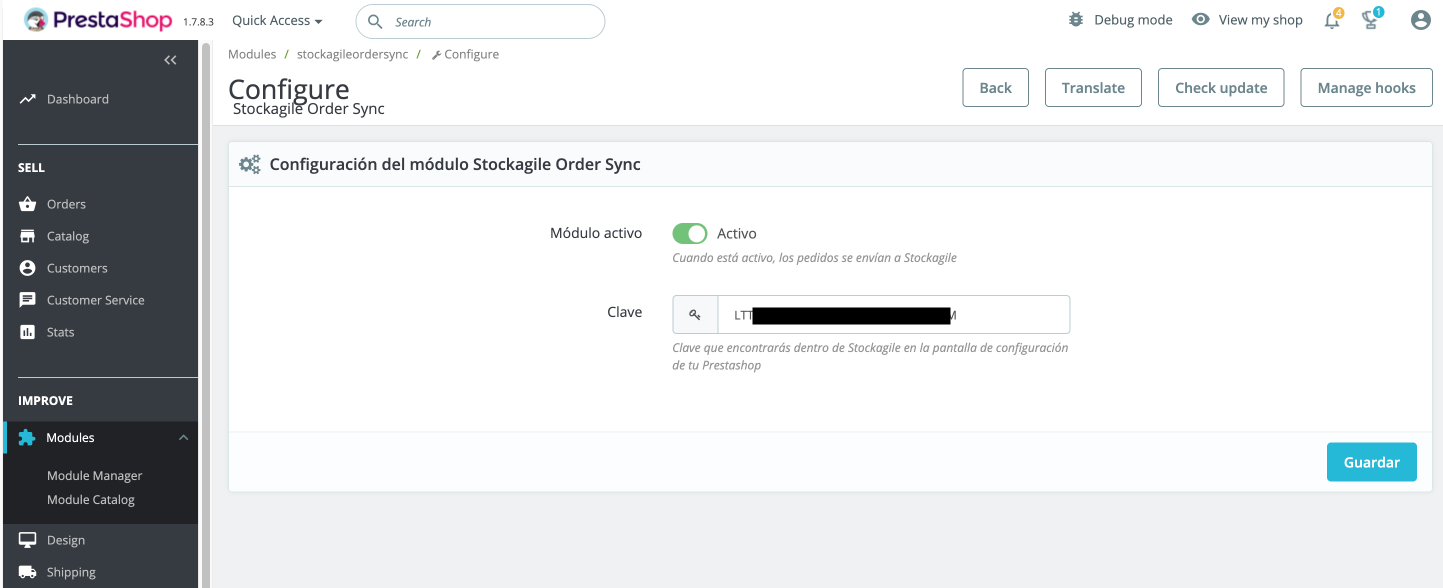Click the Debug mode label

[x=1133, y=20]
